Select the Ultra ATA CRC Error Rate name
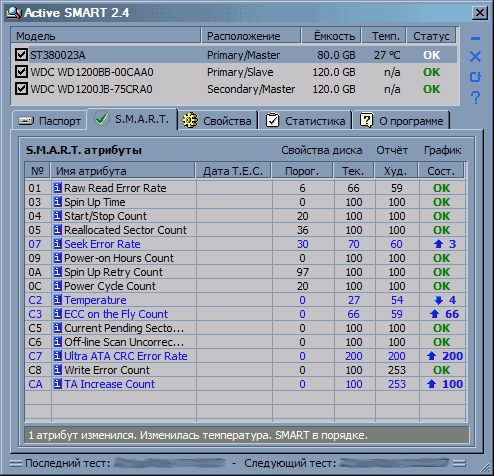The image size is (494, 476). 126,356
